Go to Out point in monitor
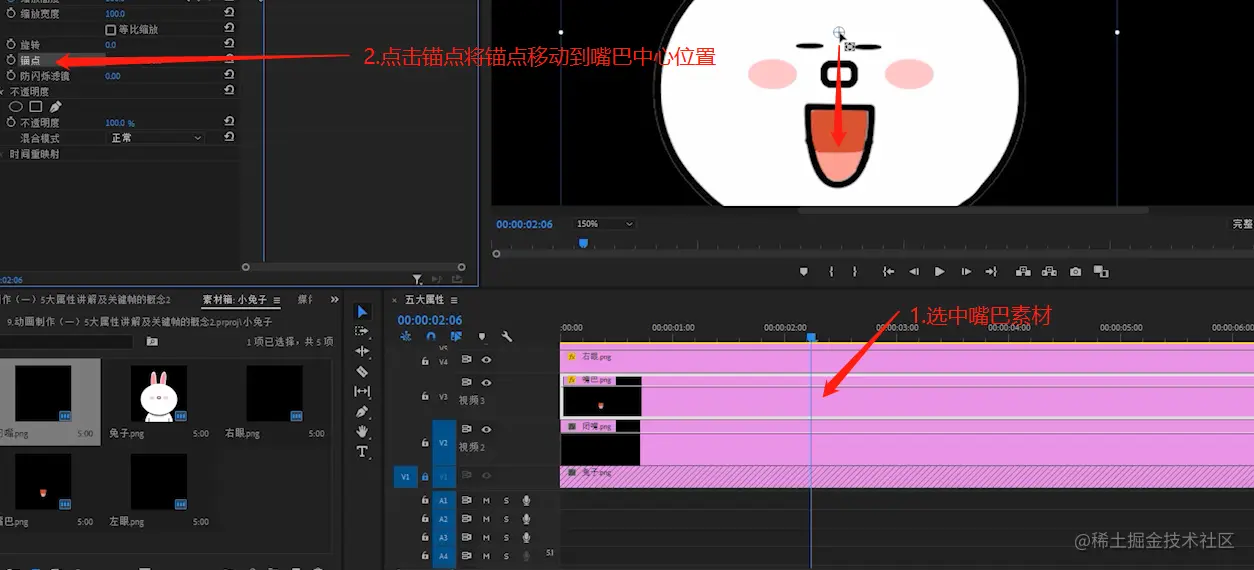Screen dimensions: 1254x570 tap(991, 271)
